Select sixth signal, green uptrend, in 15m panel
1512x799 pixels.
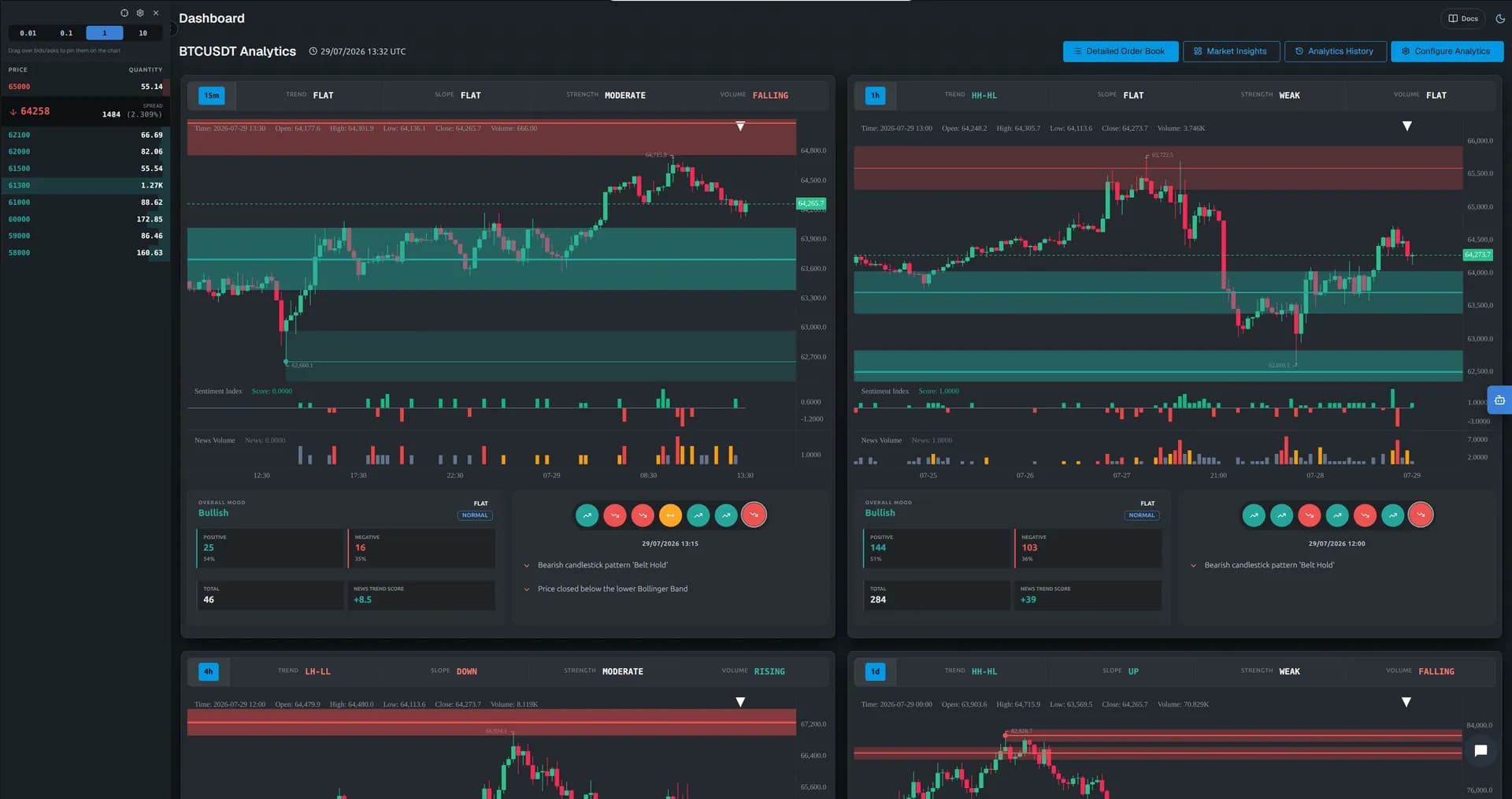pos(726,515)
